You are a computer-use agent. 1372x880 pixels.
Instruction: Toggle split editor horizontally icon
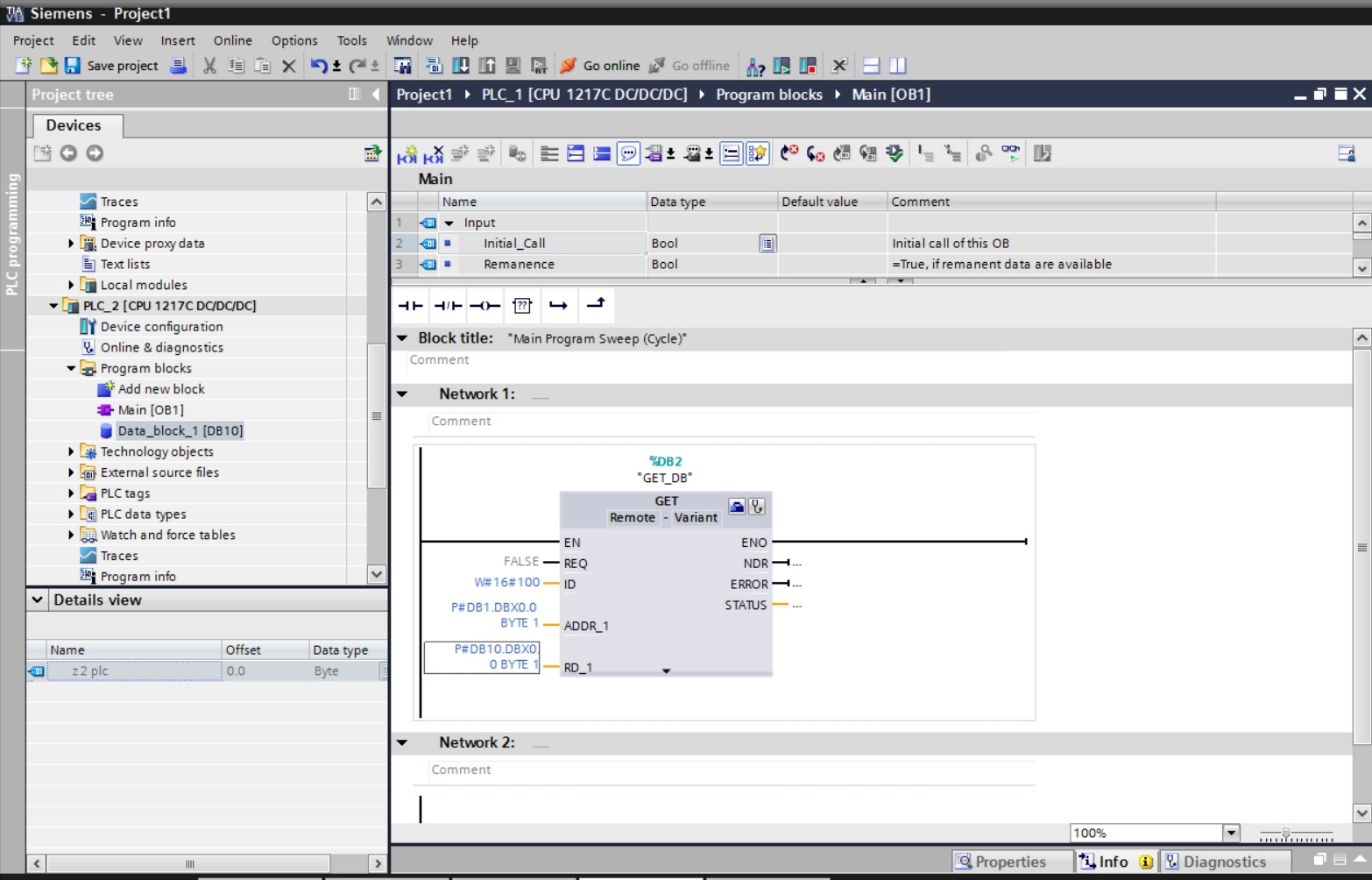871,66
